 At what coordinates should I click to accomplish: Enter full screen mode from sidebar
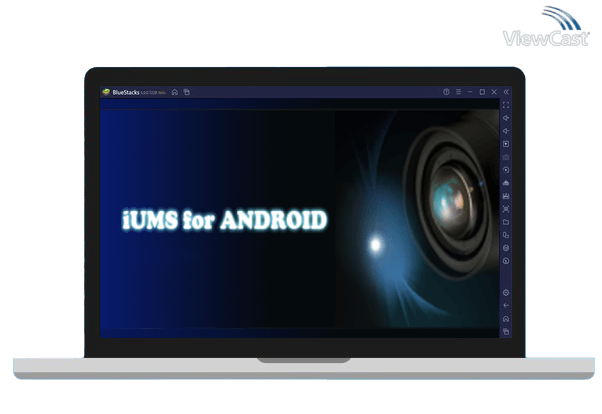click(x=506, y=105)
